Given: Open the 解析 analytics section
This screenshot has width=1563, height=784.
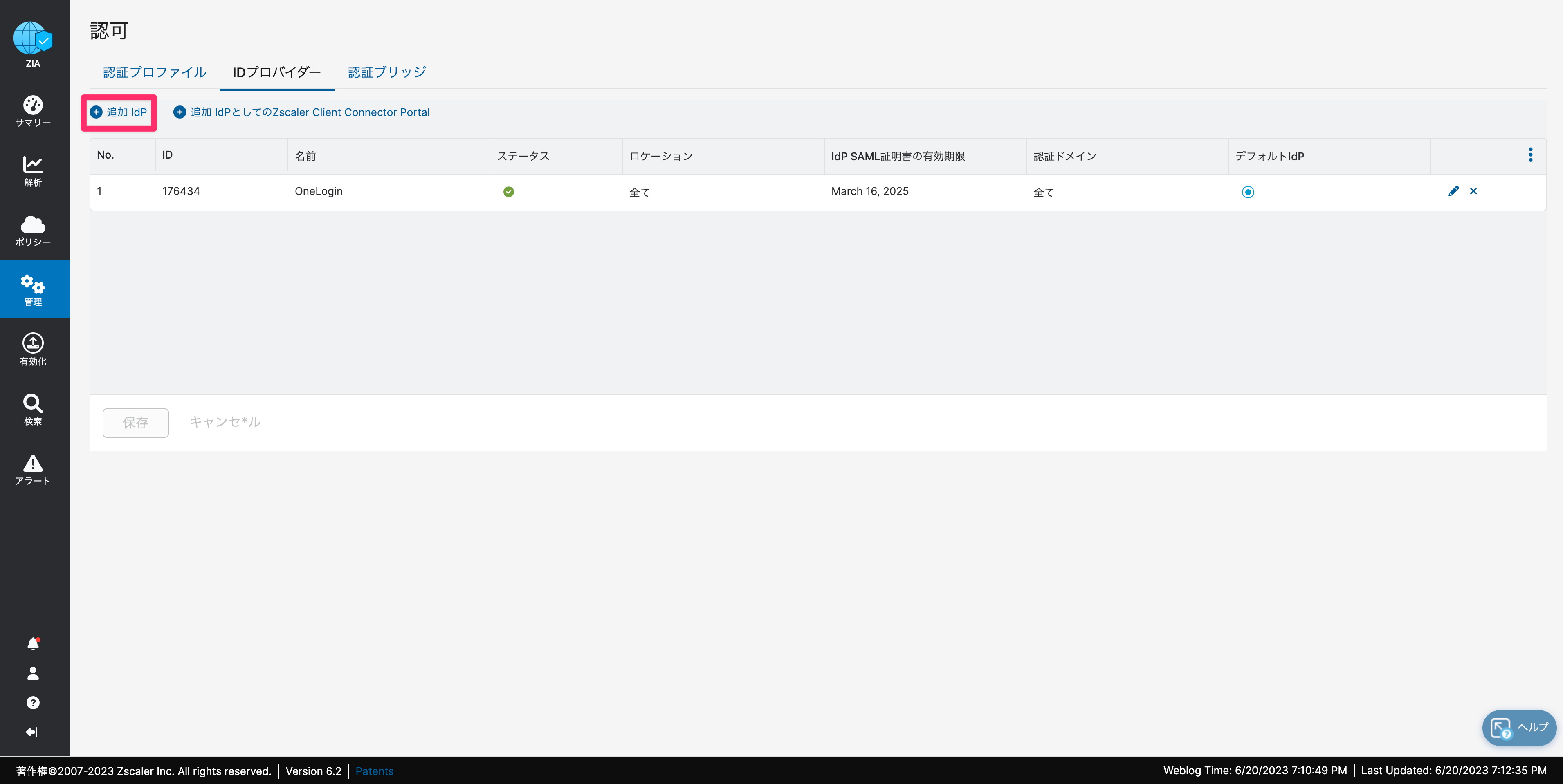Looking at the screenshot, I should point(33,171).
